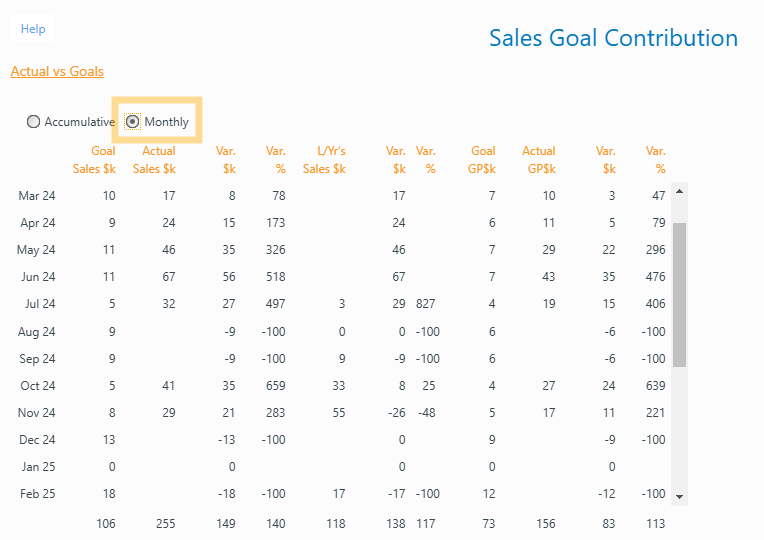Screen dimensions: 764x540
Task: Click the Goal Sales $k column header
Action: tap(101, 160)
